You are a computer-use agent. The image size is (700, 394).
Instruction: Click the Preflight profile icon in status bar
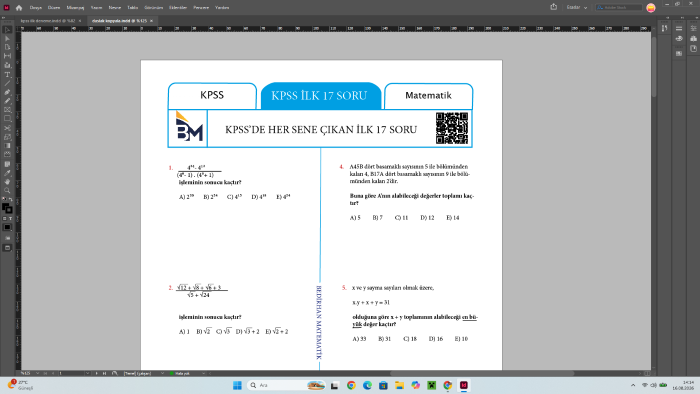(x=115, y=373)
